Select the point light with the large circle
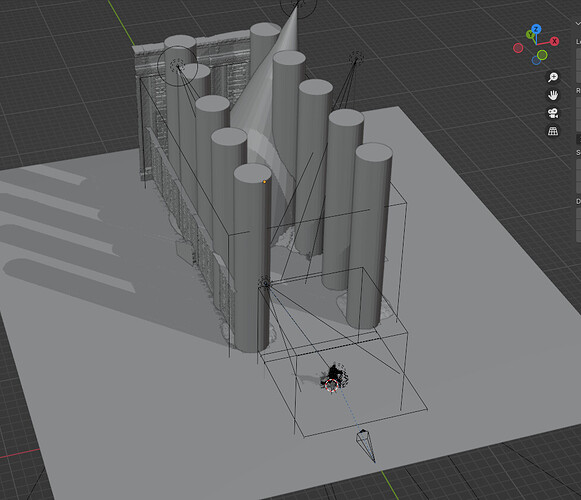Image resolution: width=581 pixels, height=500 pixels. pos(177,66)
